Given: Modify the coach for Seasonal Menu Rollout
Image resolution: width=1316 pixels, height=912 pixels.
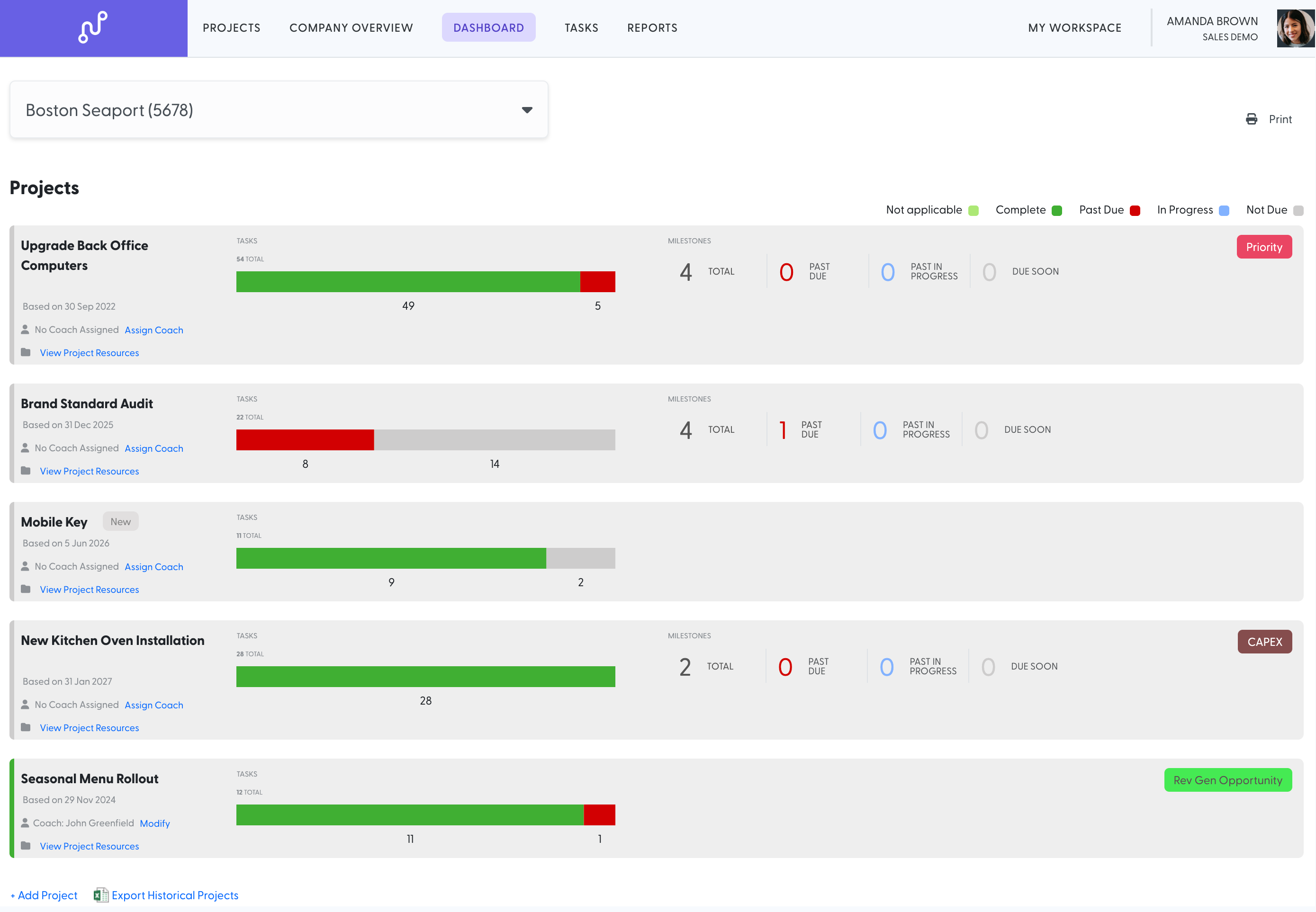Looking at the screenshot, I should (154, 823).
